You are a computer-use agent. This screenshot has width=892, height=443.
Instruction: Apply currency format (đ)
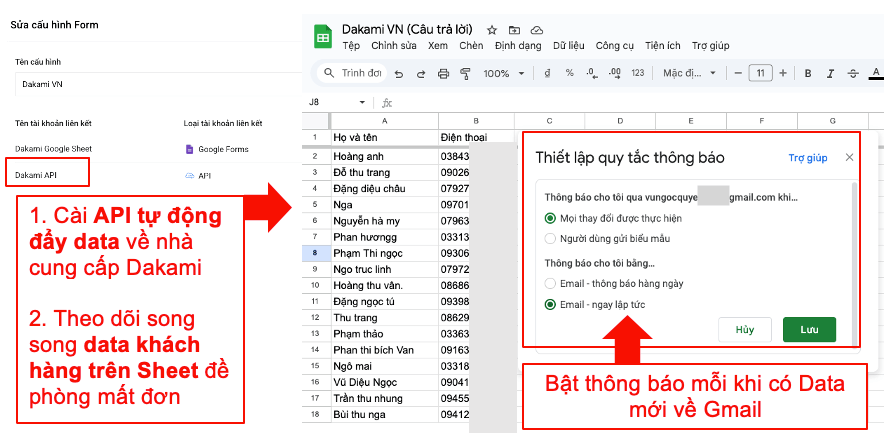547,73
